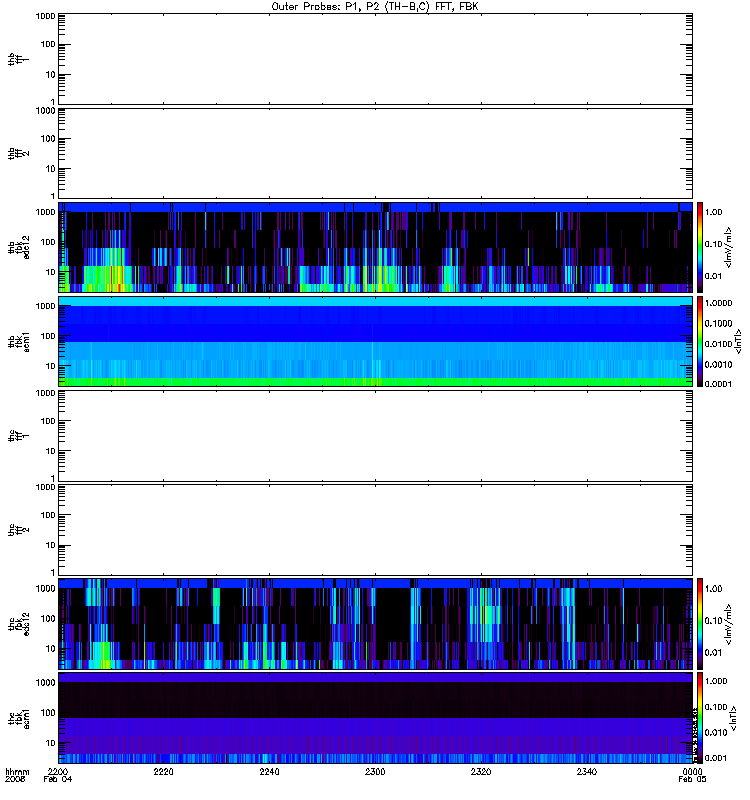Click the '0.1000' color bar value
Image resolution: width=750 pixels, height=800 pixels.
click(718, 323)
